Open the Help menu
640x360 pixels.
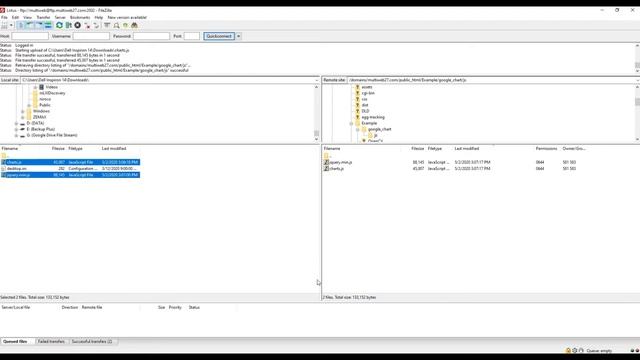(99, 18)
